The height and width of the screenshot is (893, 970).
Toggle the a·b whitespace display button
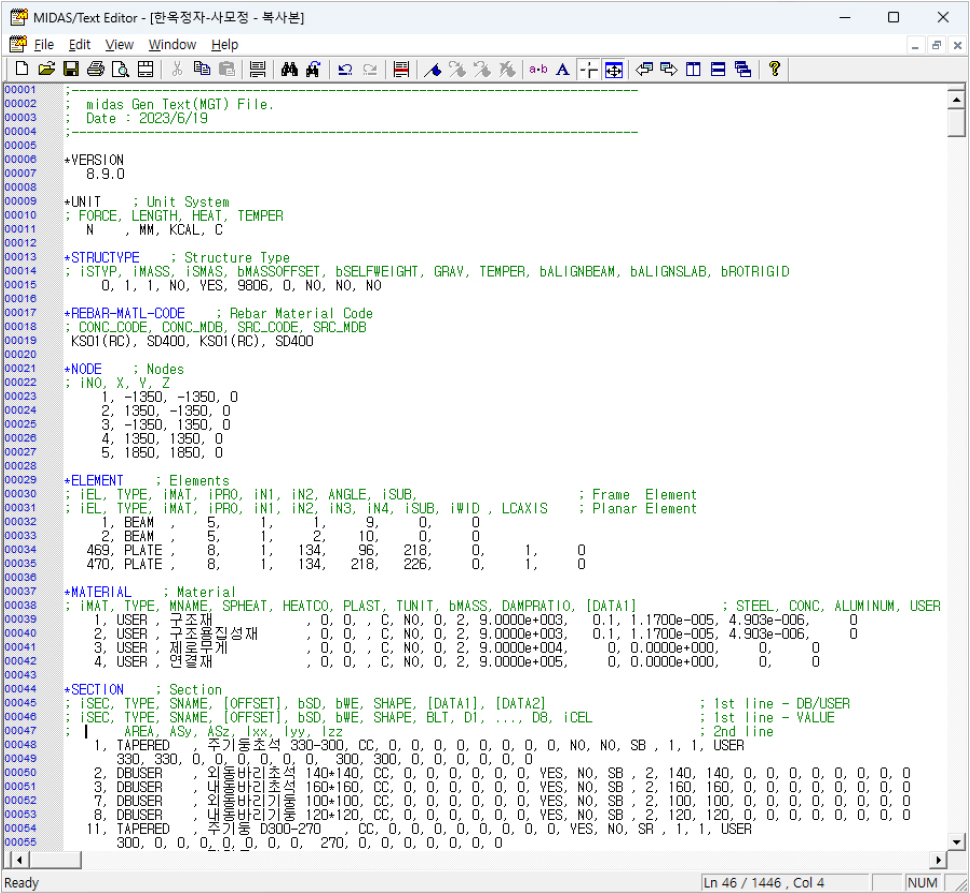tap(538, 69)
